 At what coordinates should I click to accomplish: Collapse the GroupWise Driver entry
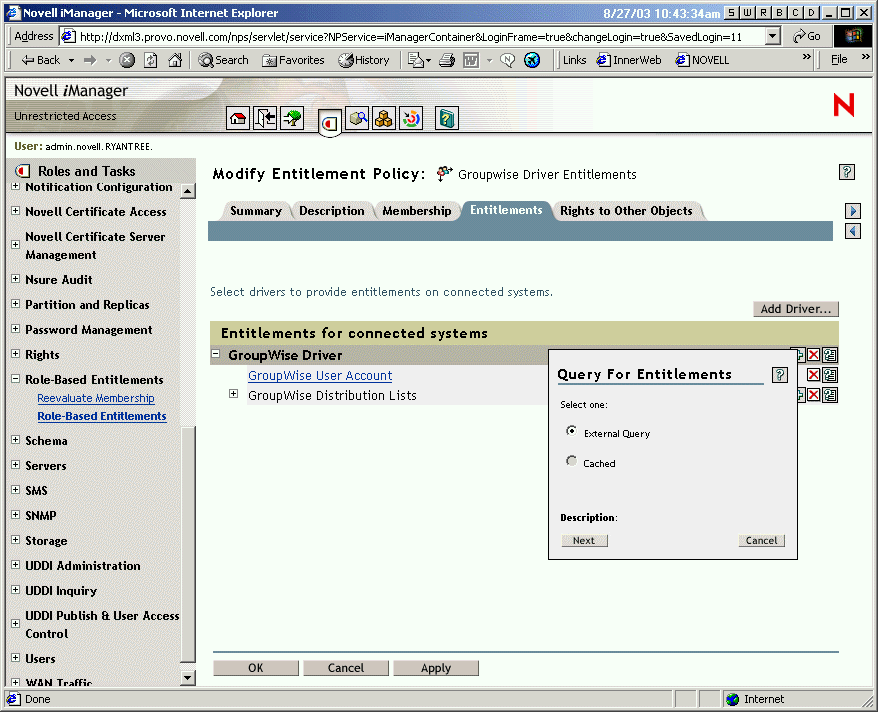tap(215, 354)
